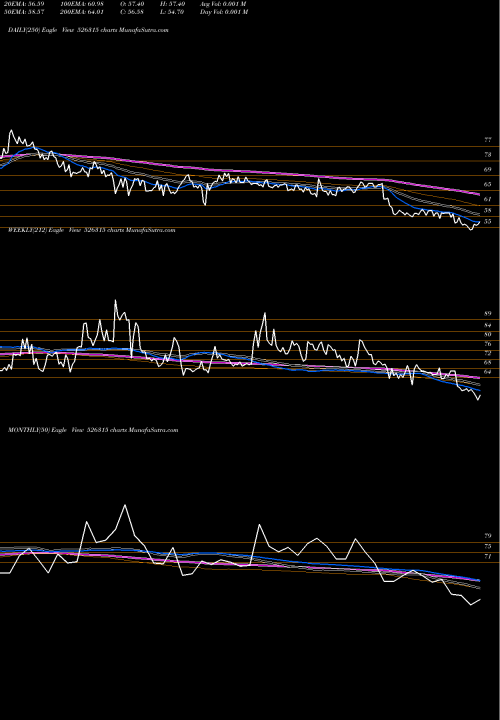Click the 71 price level on monthly axis
The height and width of the screenshot is (720, 500).
pos(488,557)
